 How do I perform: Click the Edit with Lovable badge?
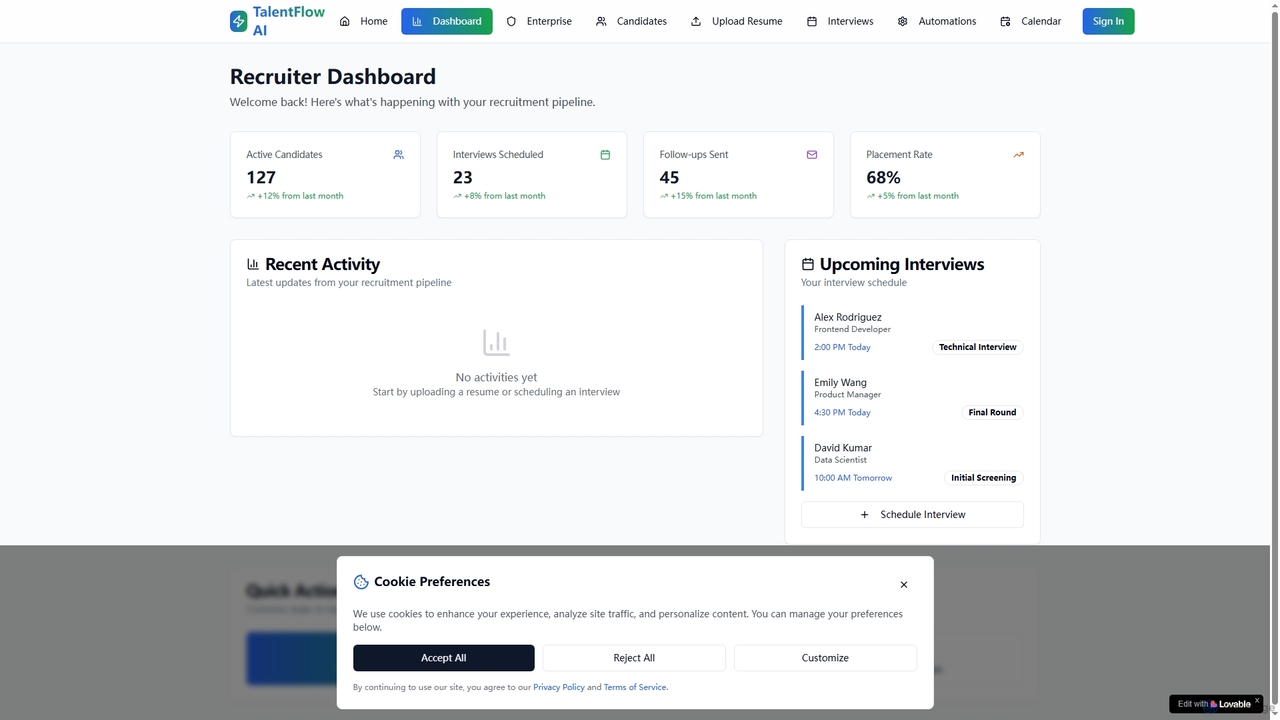[1214, 704]
